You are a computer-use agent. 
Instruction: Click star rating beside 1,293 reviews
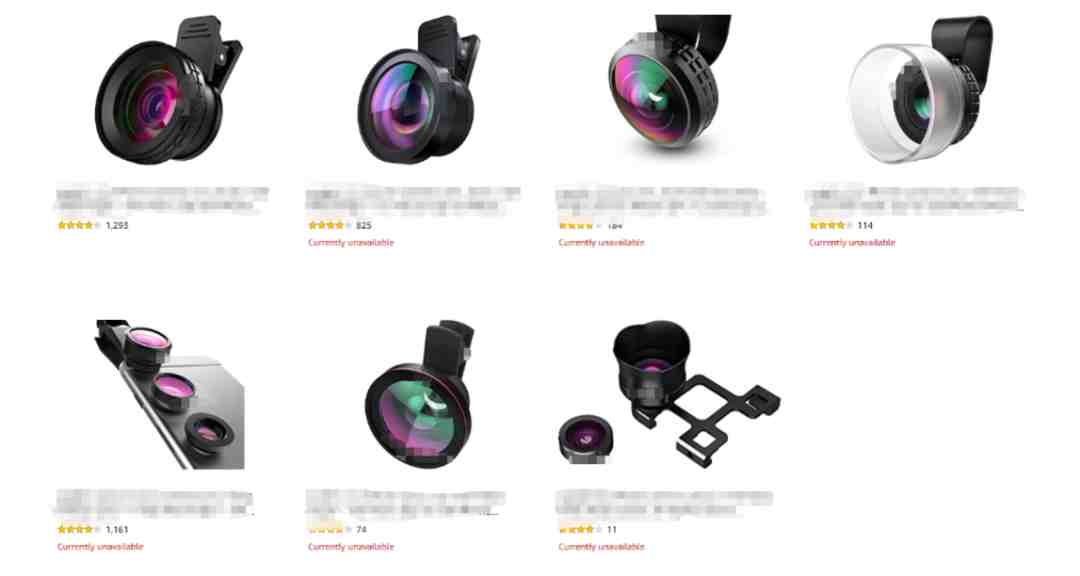tap(79, 225)
